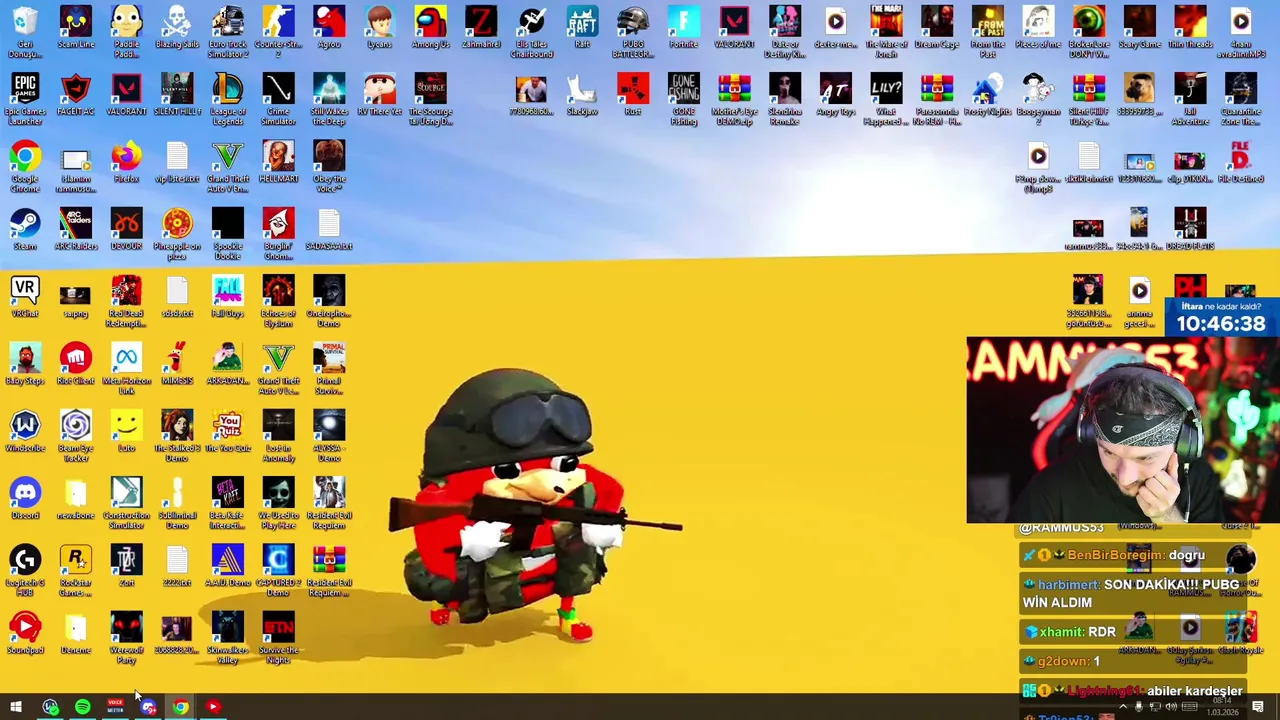This screenshot has height=720, width=1280.
Task: Launch File Destined icon
Action: coord(1240,162)
